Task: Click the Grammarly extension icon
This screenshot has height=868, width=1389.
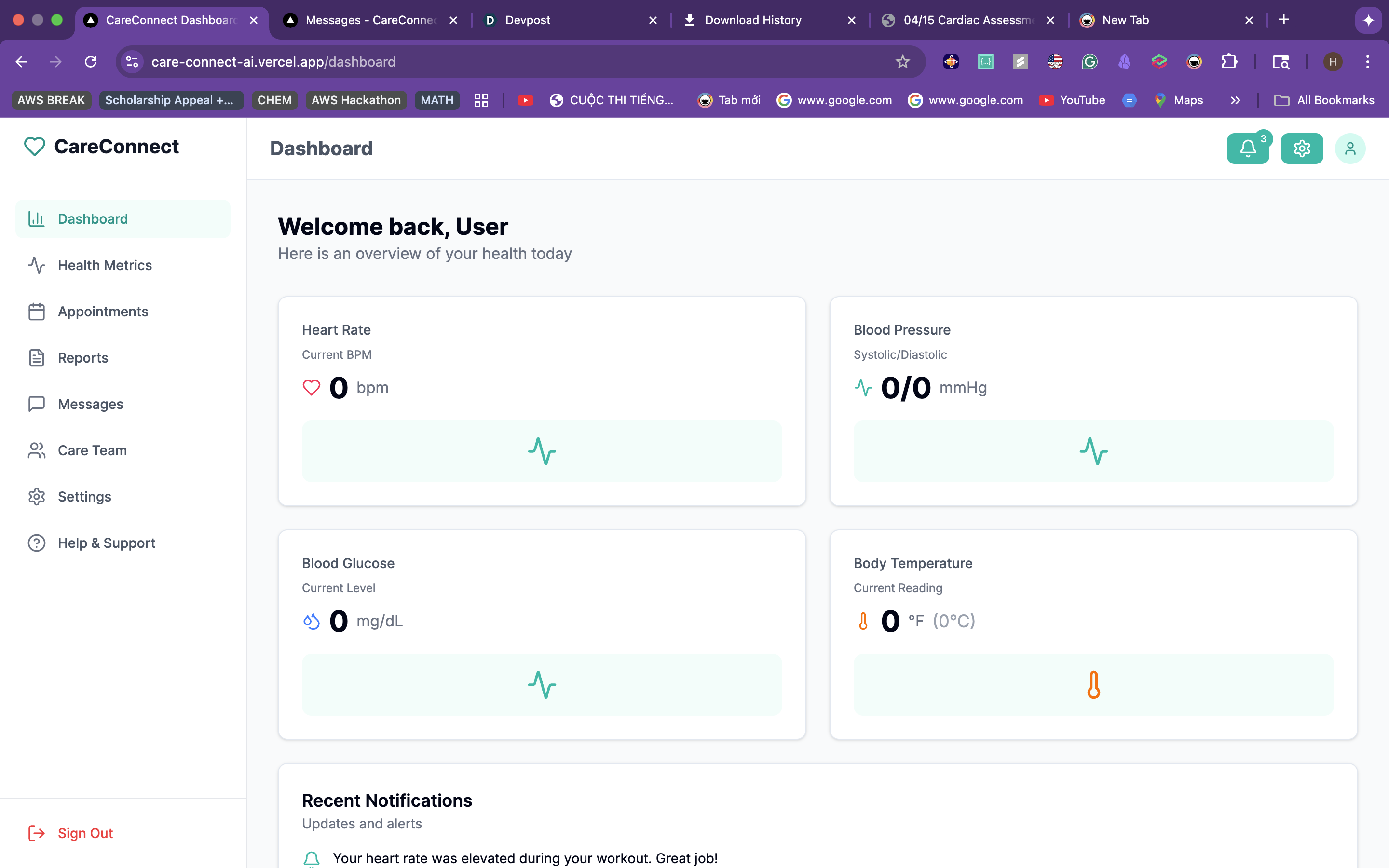Action: pos(1089,62)
